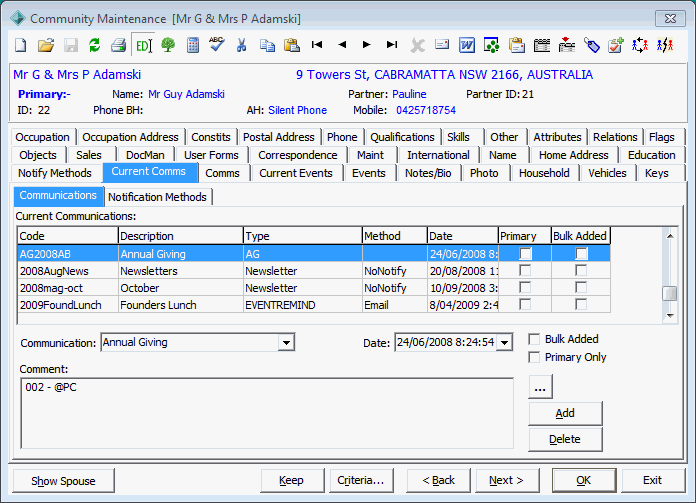Click scroll down arrow of communications list

pos(670,316)
